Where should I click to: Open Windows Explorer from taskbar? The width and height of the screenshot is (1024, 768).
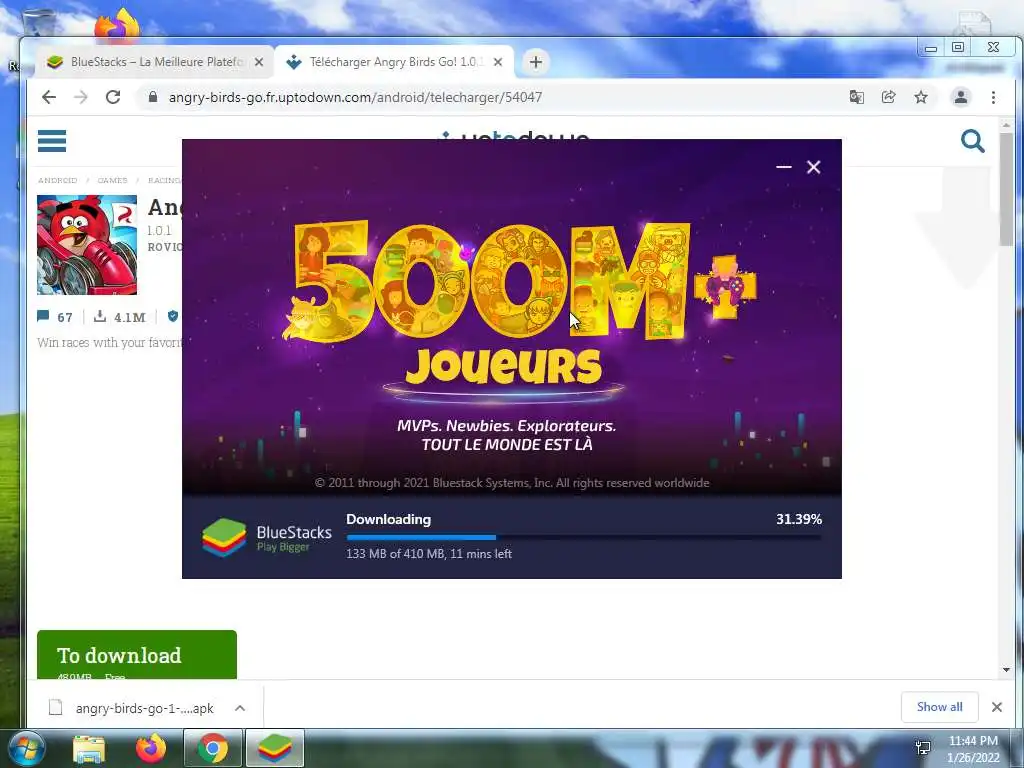click(89, 748)
